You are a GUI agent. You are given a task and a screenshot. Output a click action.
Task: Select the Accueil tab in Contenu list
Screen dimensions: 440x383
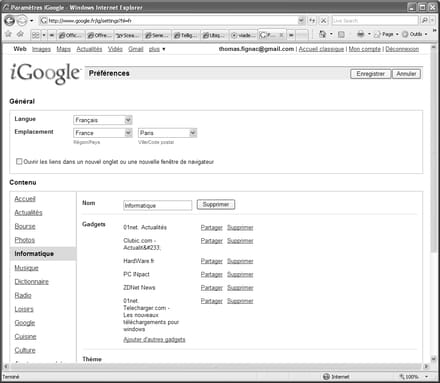25,199
